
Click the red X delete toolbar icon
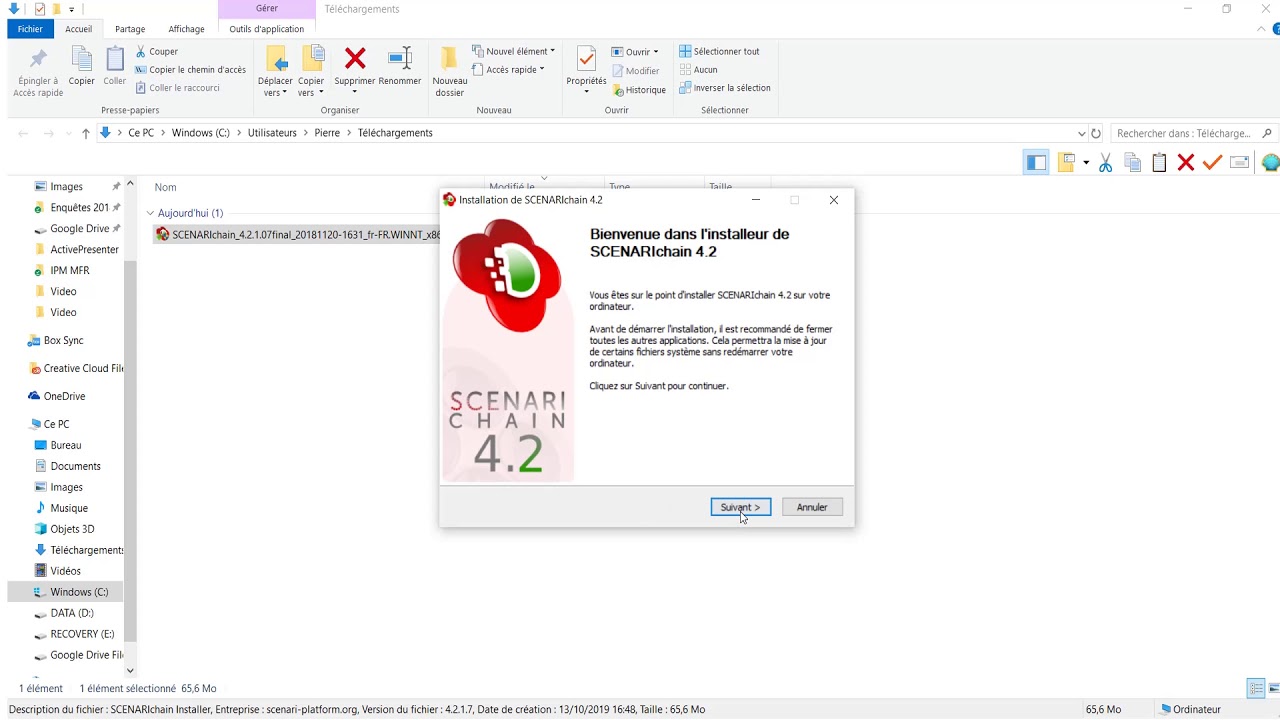(1186, 163)
